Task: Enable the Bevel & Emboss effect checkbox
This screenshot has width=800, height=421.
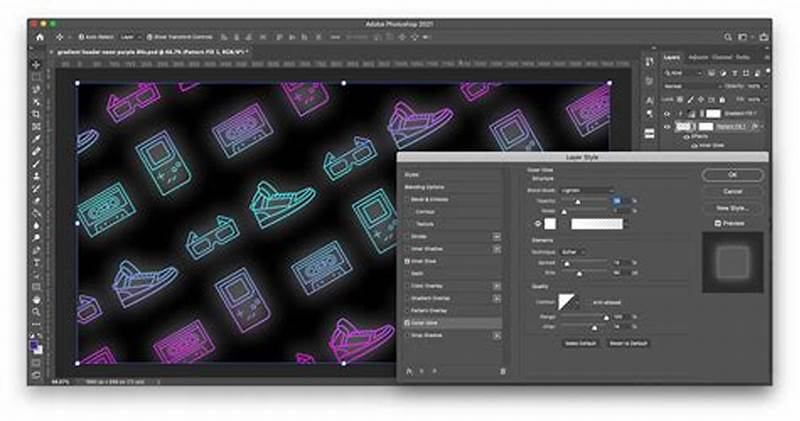Action: click(x=407, y=200)
